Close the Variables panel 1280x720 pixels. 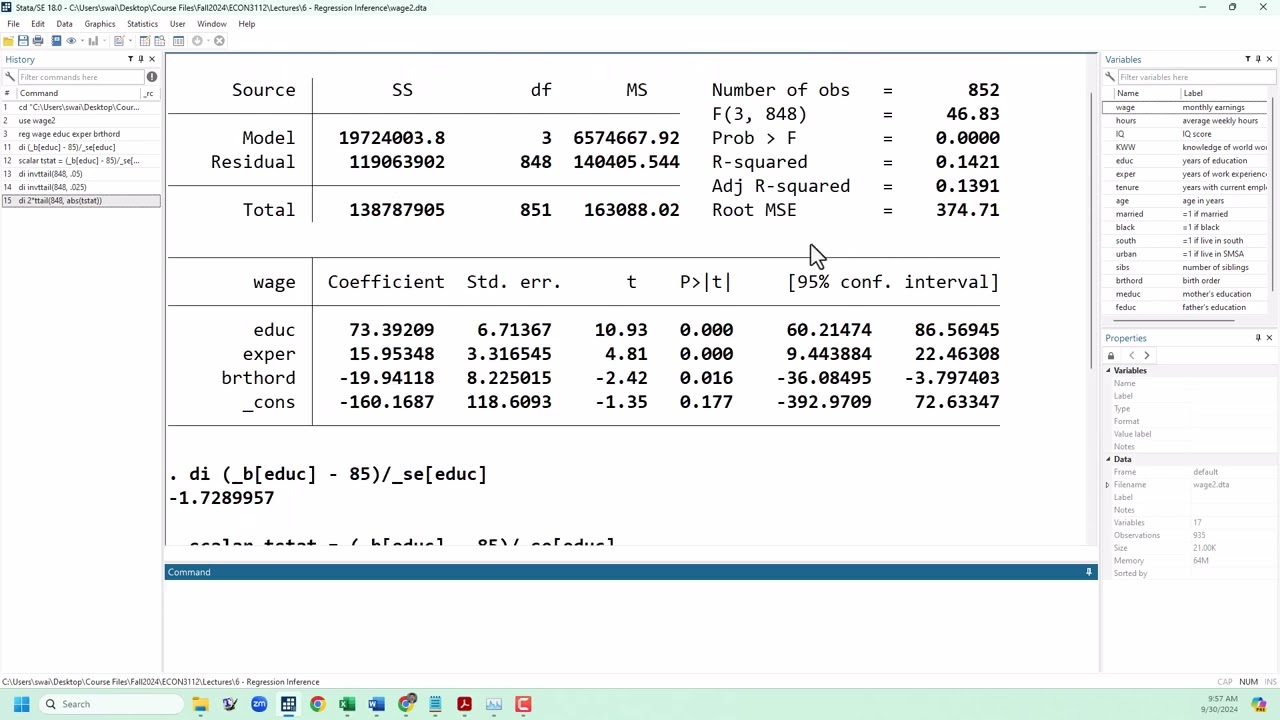1269,59
